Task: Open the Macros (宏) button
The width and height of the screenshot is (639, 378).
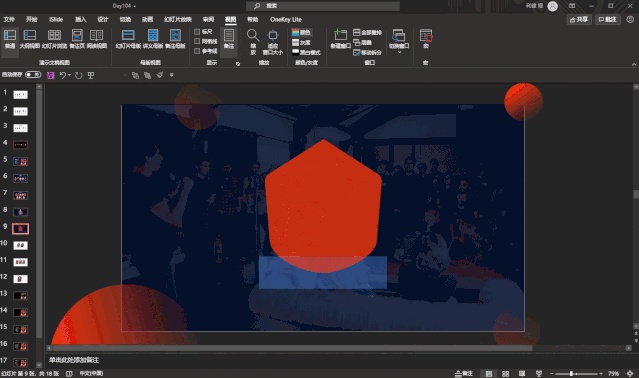Action: 426,39
